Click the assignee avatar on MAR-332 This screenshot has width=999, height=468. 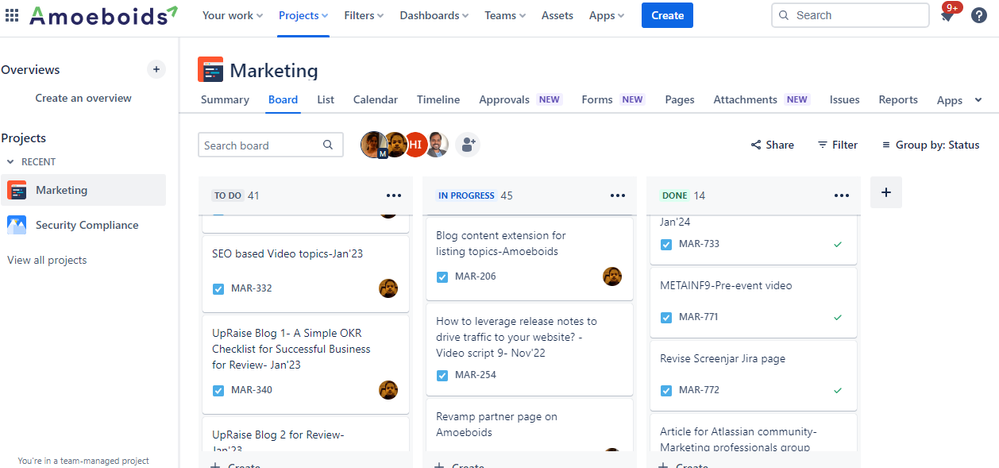(388, 288)
